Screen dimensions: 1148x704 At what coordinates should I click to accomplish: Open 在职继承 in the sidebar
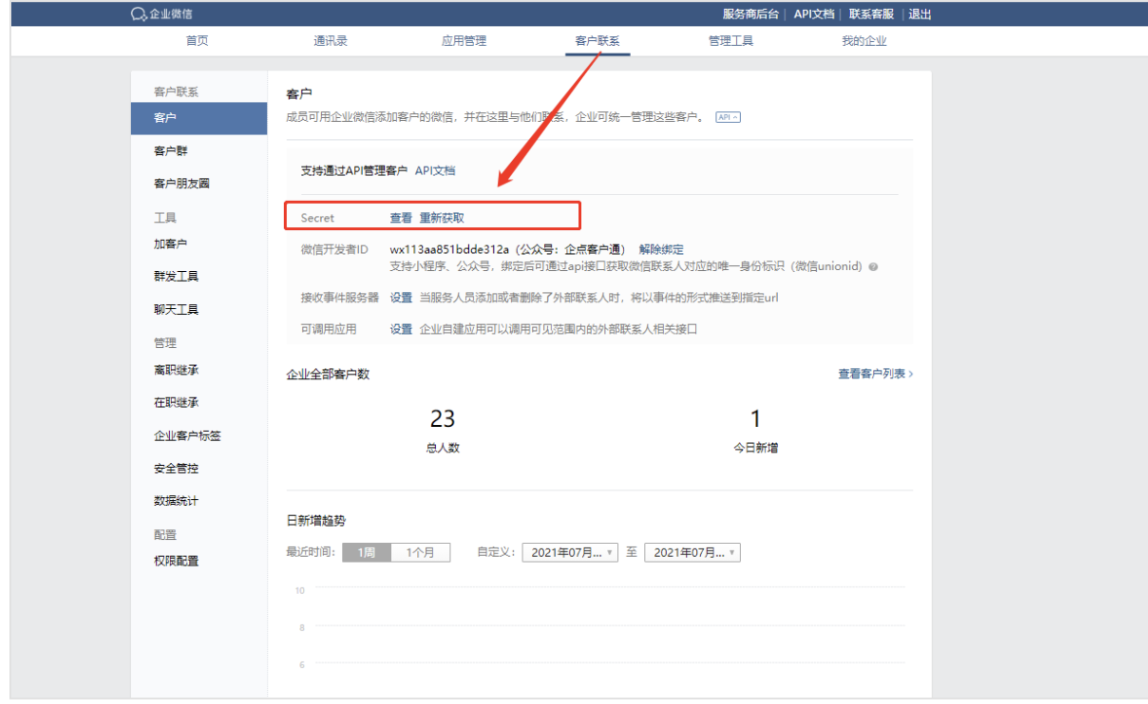tap(176, 402)
